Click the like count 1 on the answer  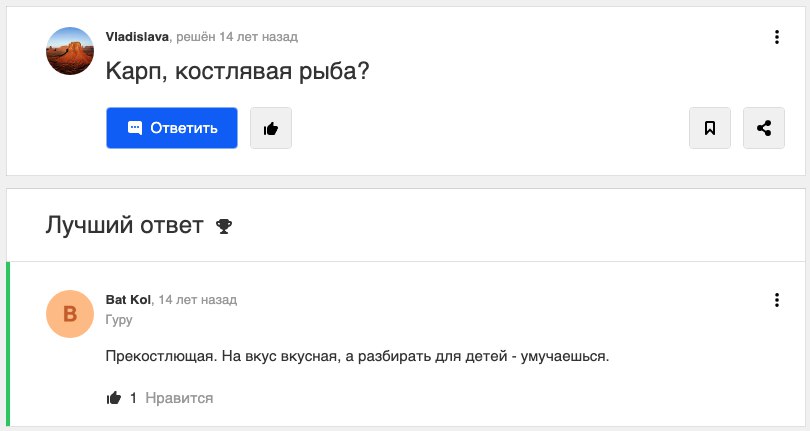point(133,398)
